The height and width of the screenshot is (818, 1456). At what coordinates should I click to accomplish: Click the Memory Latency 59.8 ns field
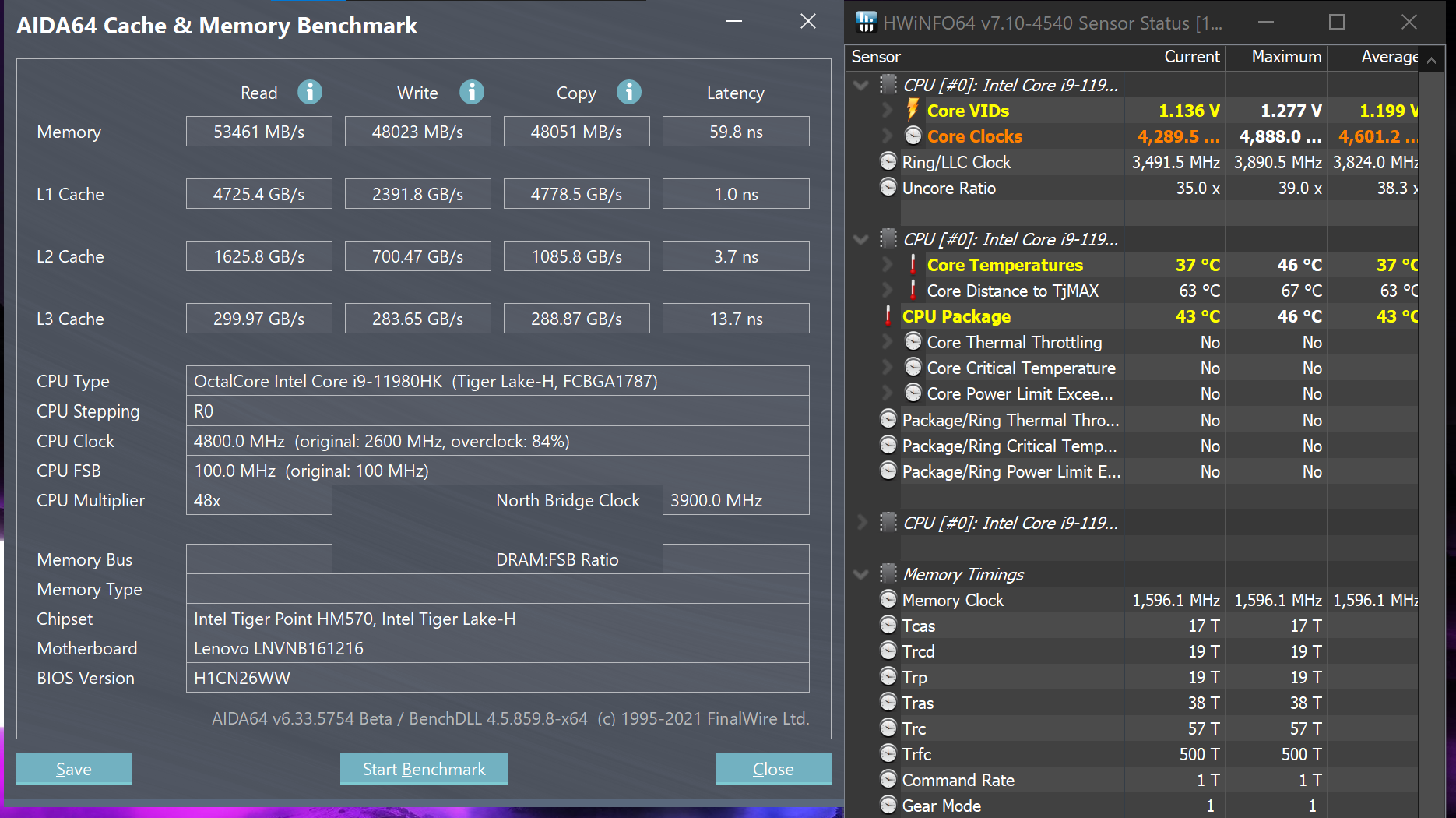(x=736, y=132)
